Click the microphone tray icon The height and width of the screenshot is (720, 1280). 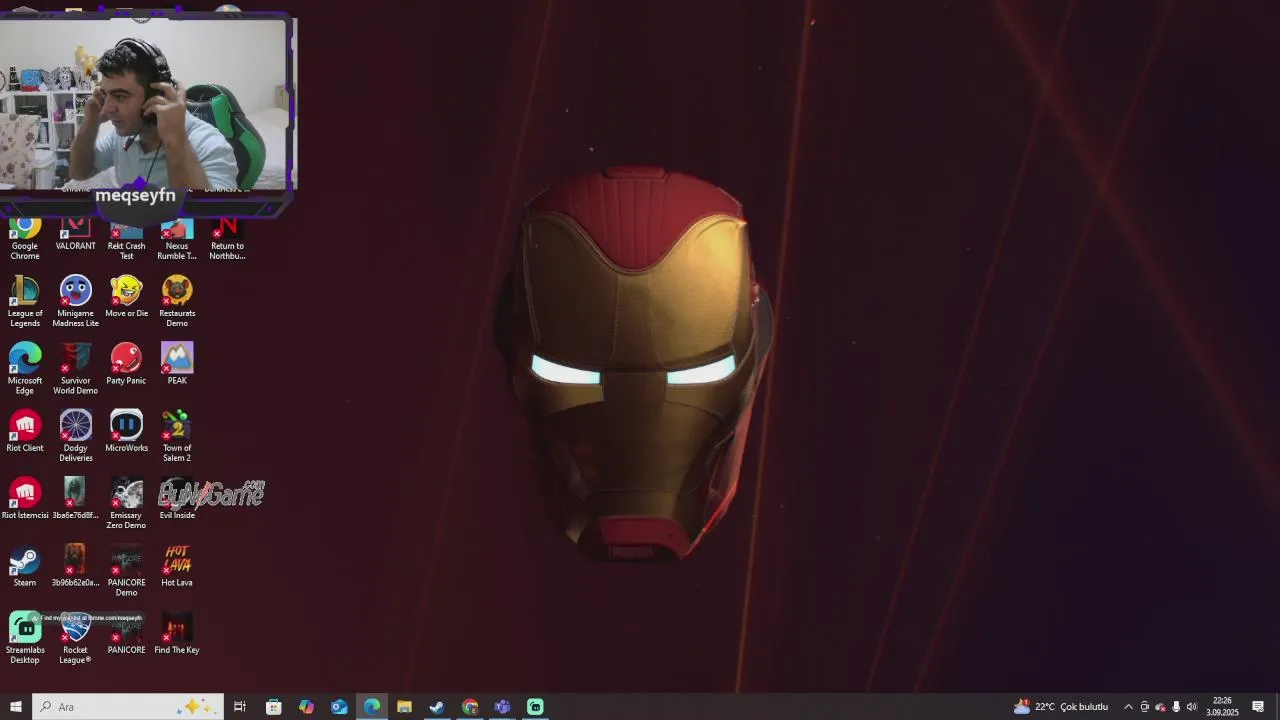pos(1176,707)
